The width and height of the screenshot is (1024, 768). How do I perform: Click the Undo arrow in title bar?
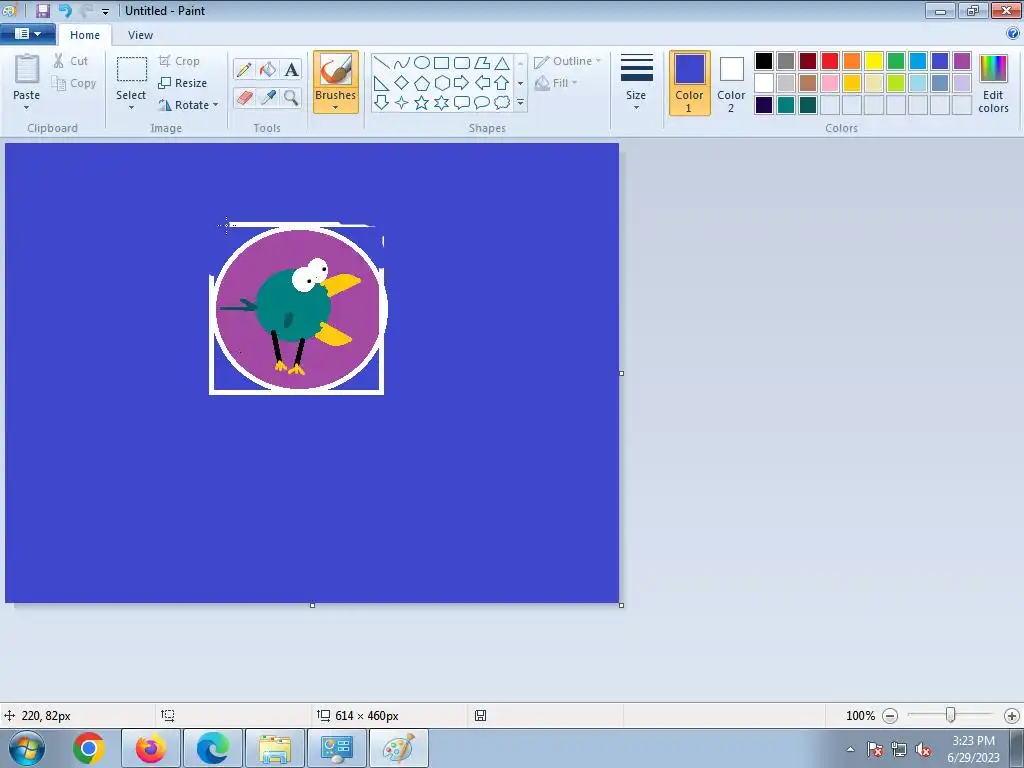point(65,10)
